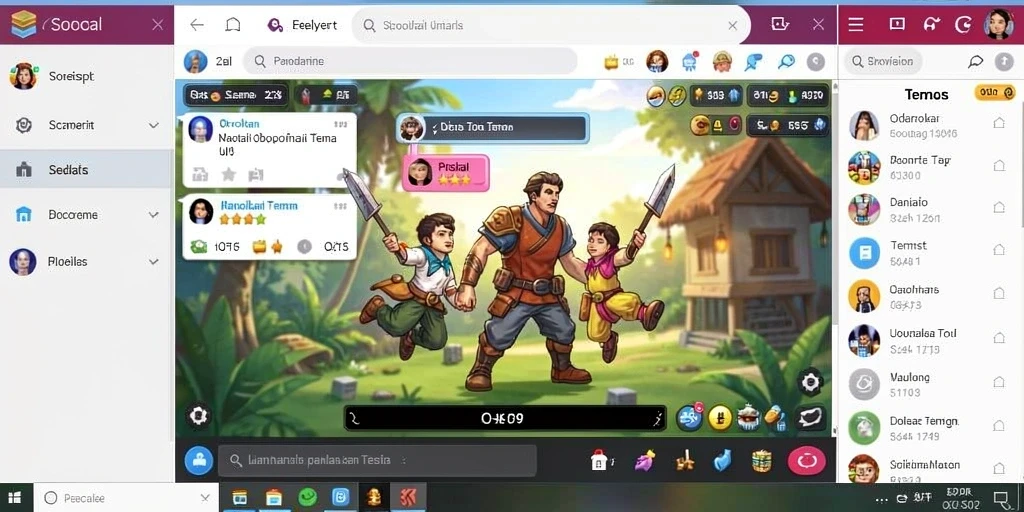Open the gear icon above the chat bubble button
Screen dimensions: 1024x512
click(x=810, y=381)
